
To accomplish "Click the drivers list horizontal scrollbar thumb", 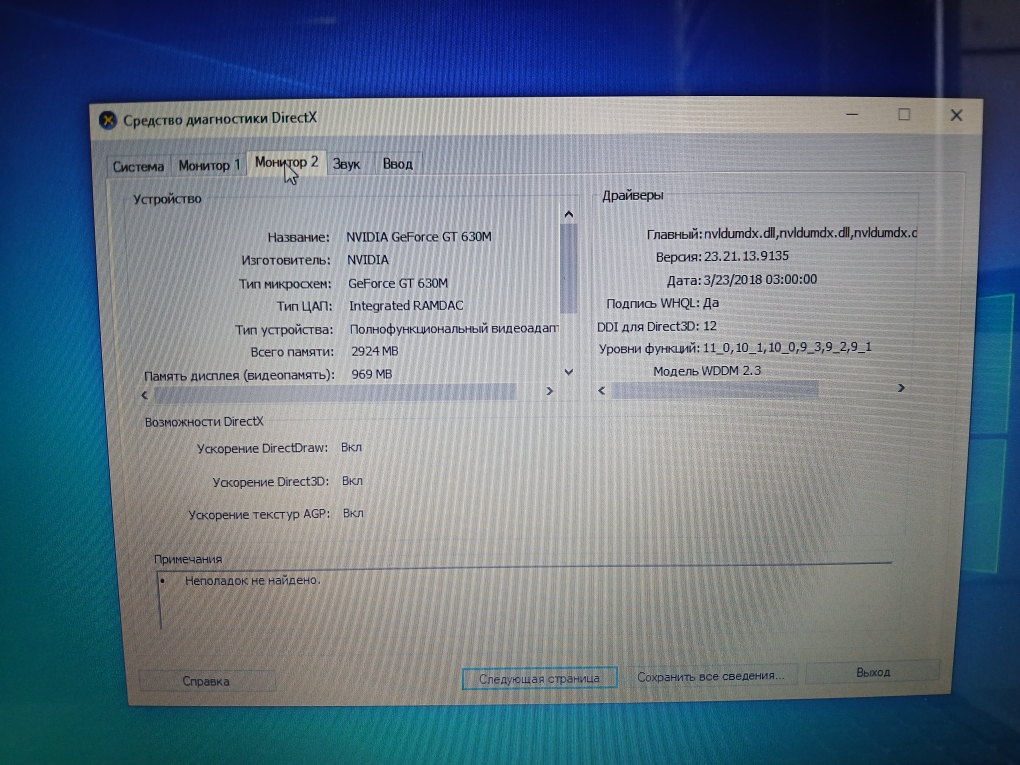I will click(x=715, y=389).
